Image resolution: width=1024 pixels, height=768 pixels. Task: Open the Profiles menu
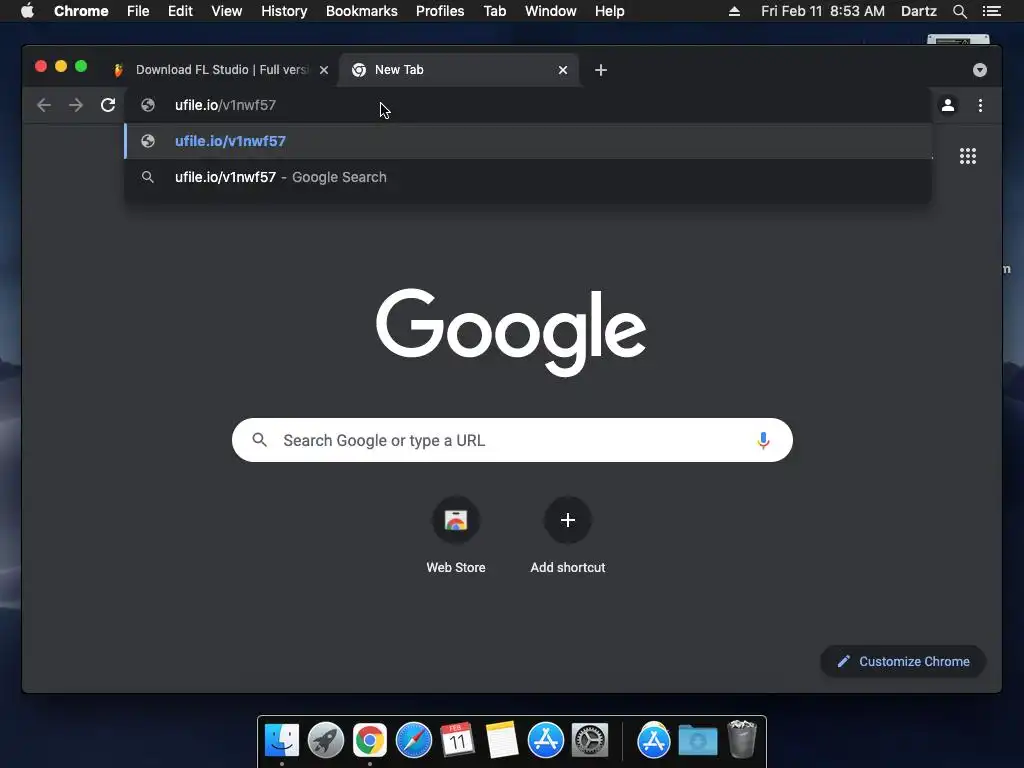(x=440, y=11)
